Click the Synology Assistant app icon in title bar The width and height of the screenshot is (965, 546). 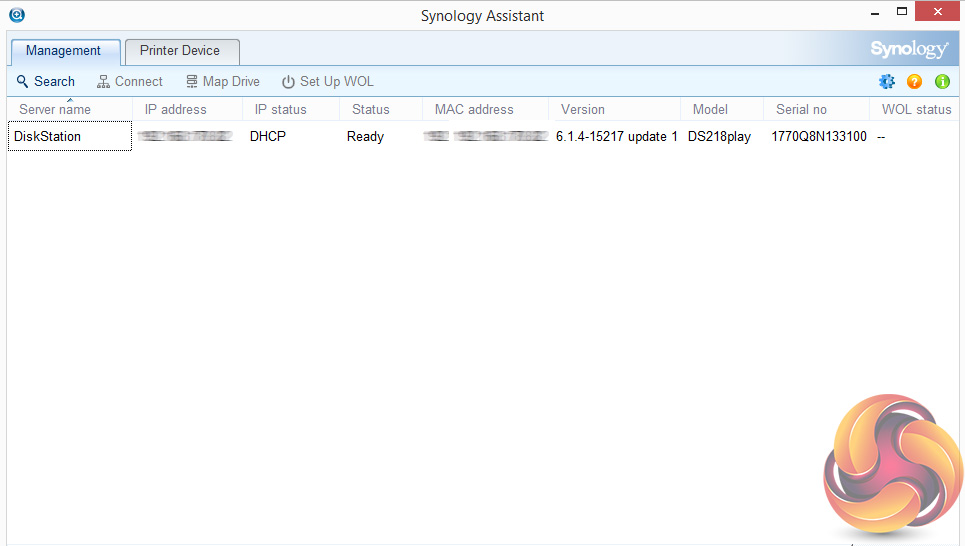pyautogui.click(x=17, y=15)
